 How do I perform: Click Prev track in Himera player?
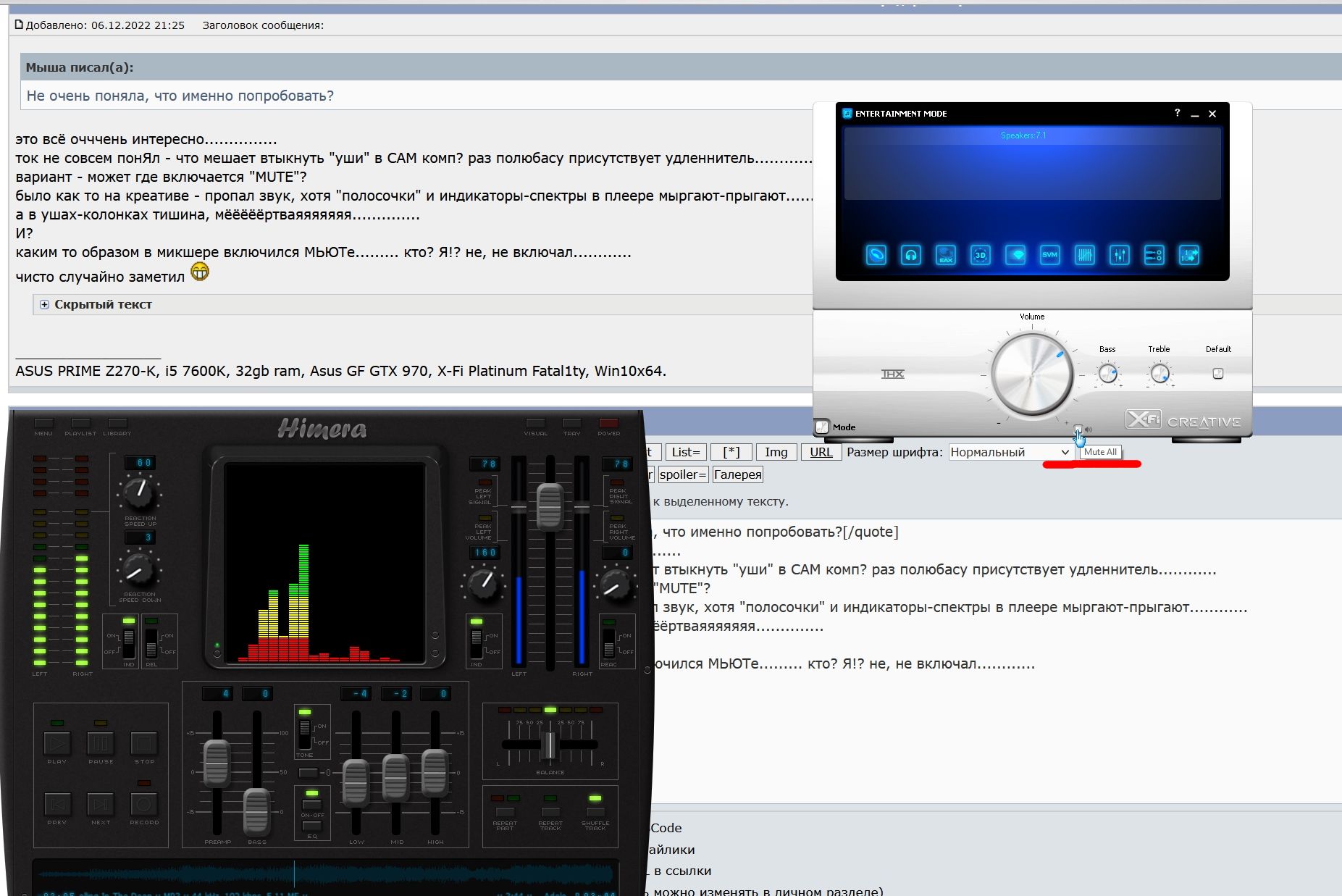pos(57,804)
